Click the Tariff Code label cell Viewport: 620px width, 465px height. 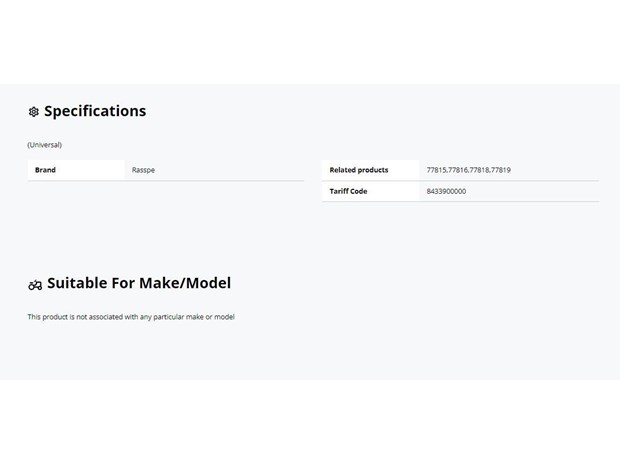coord(370,191)
